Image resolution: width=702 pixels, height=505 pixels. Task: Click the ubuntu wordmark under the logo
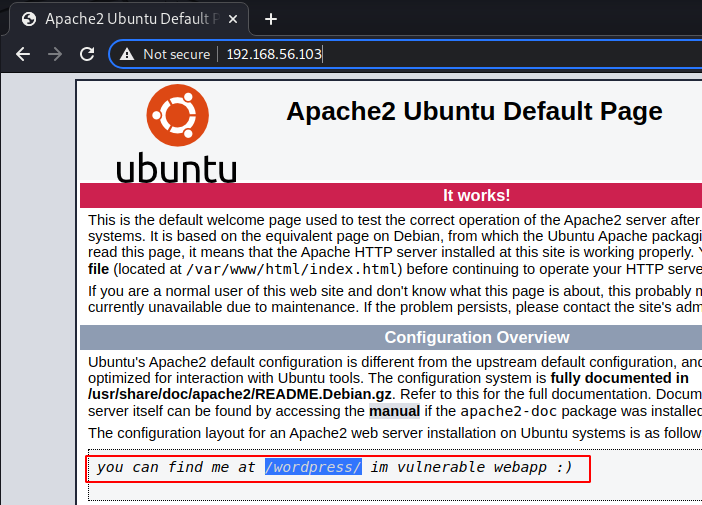tap(176, 167)
